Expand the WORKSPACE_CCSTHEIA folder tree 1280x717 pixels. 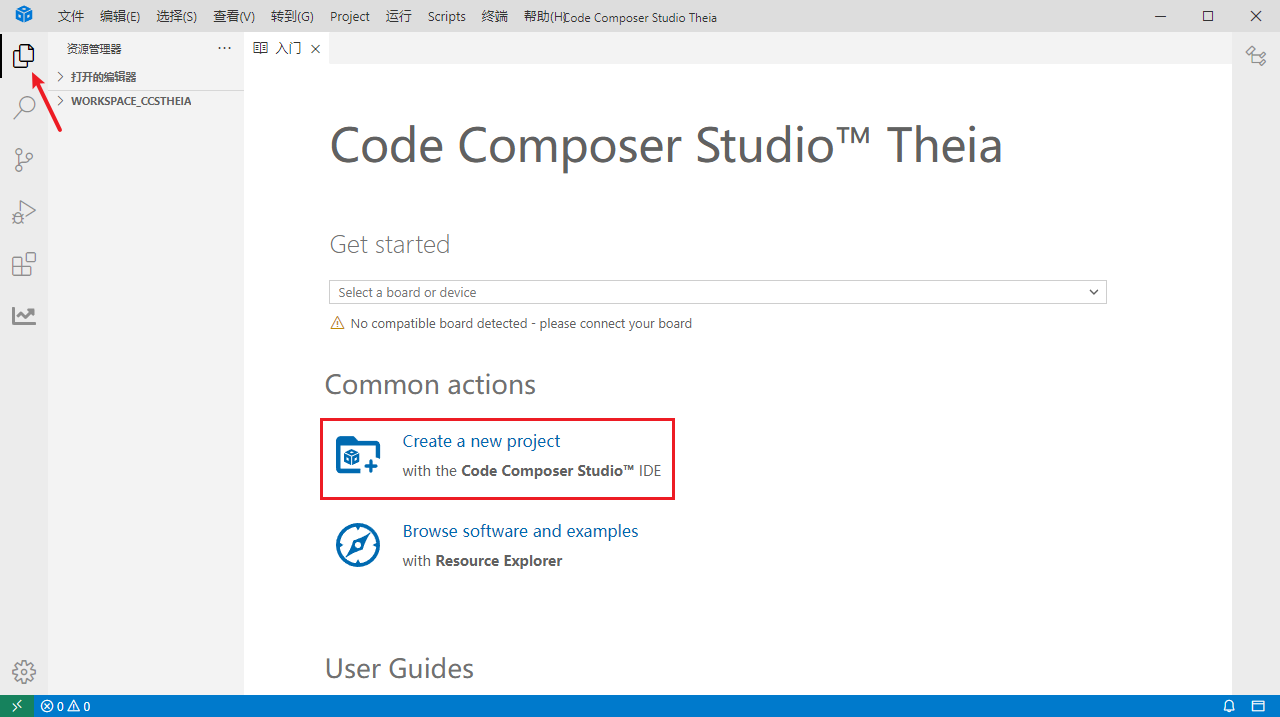130,101
